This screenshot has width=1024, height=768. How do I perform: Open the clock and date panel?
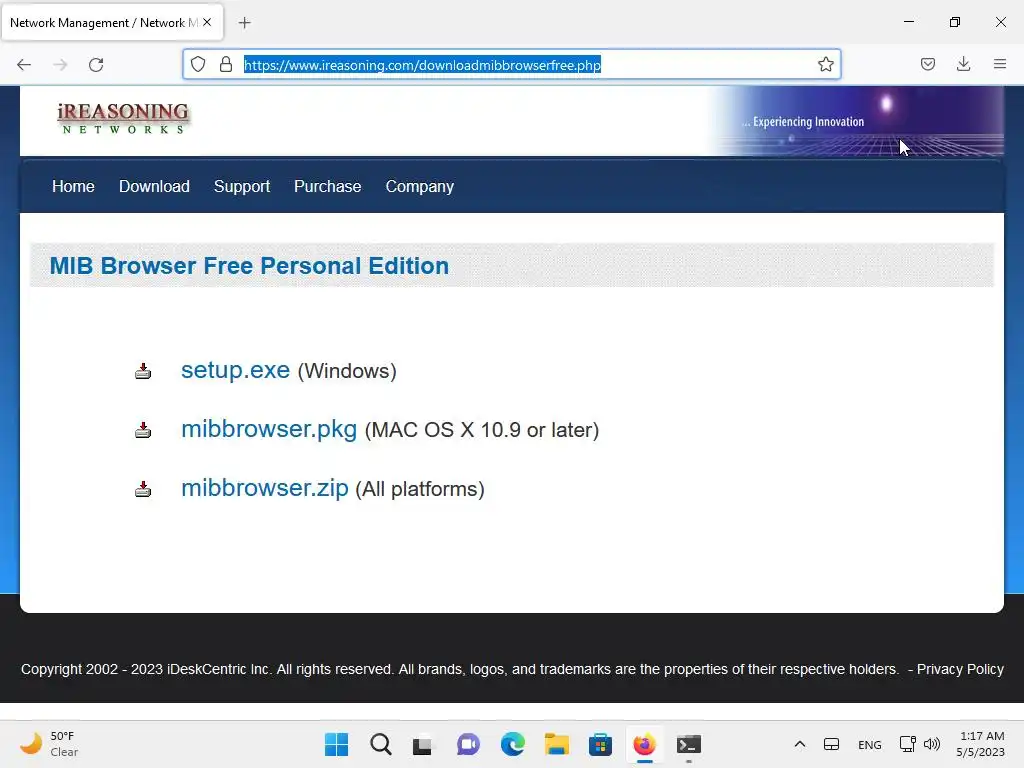[980, 744]
